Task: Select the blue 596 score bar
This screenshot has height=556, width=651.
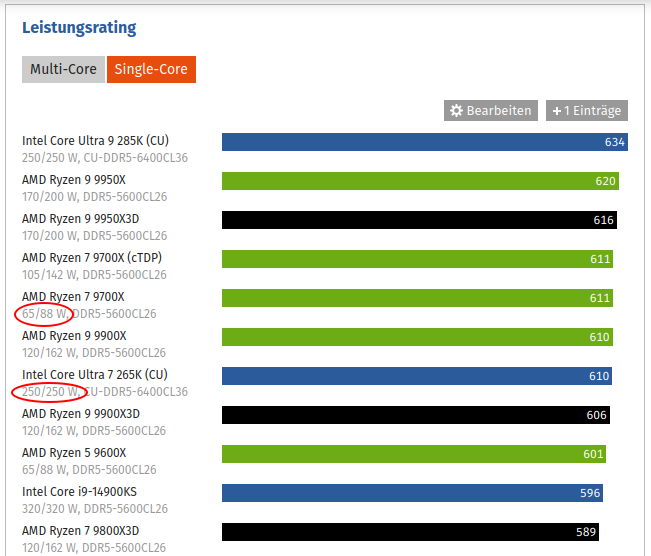Action: coord(412,493)
